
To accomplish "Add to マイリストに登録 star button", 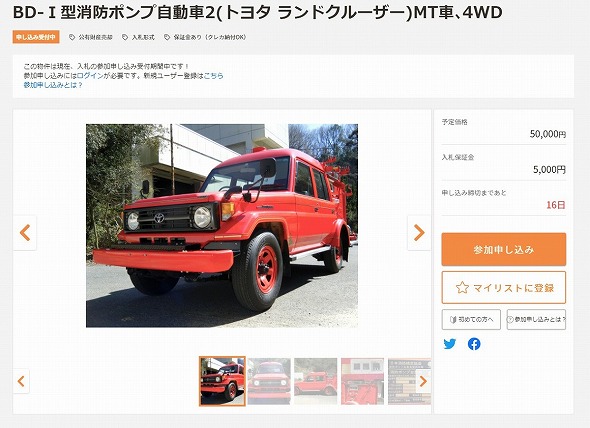I will tap(503, 288).
